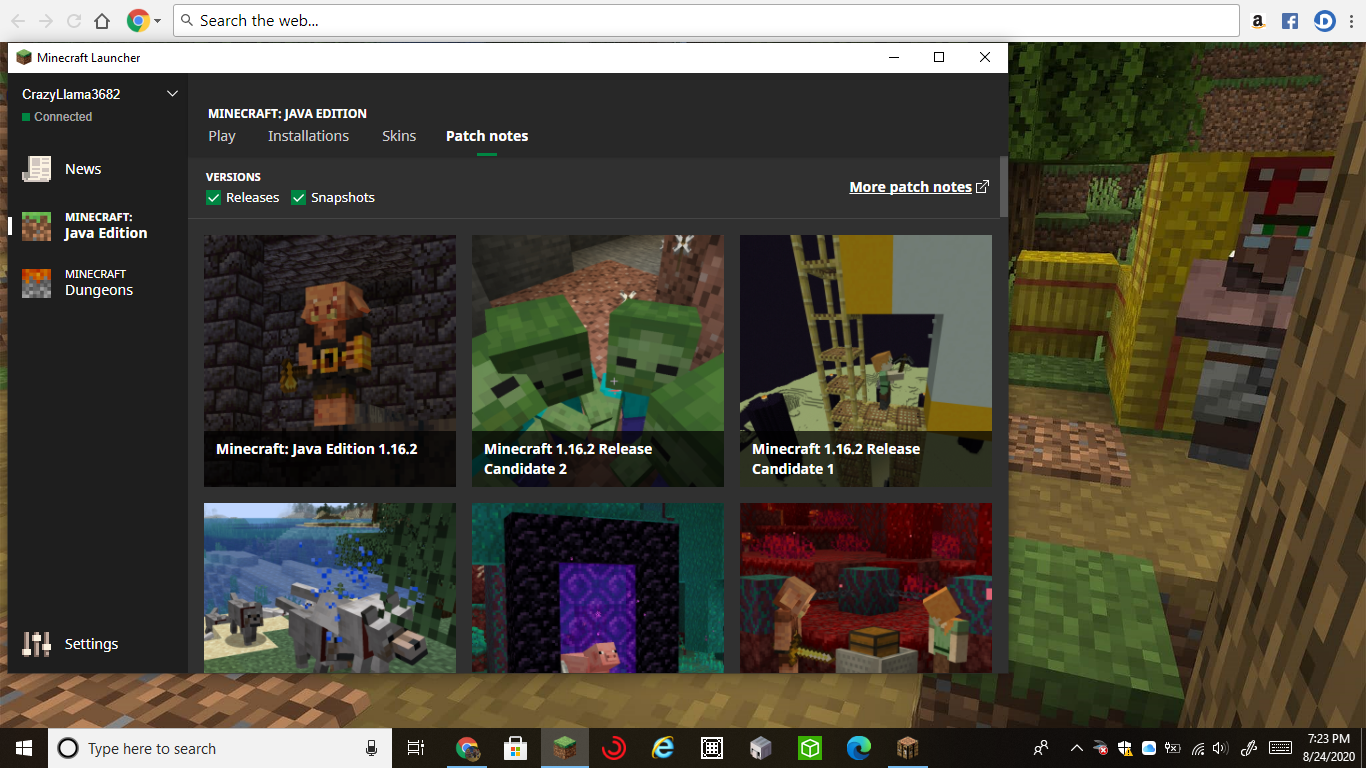Click the patch notes vertical scrollbar
Image resolution: width=1366 pixels, height=768 pixels.
pos(1003,187)
